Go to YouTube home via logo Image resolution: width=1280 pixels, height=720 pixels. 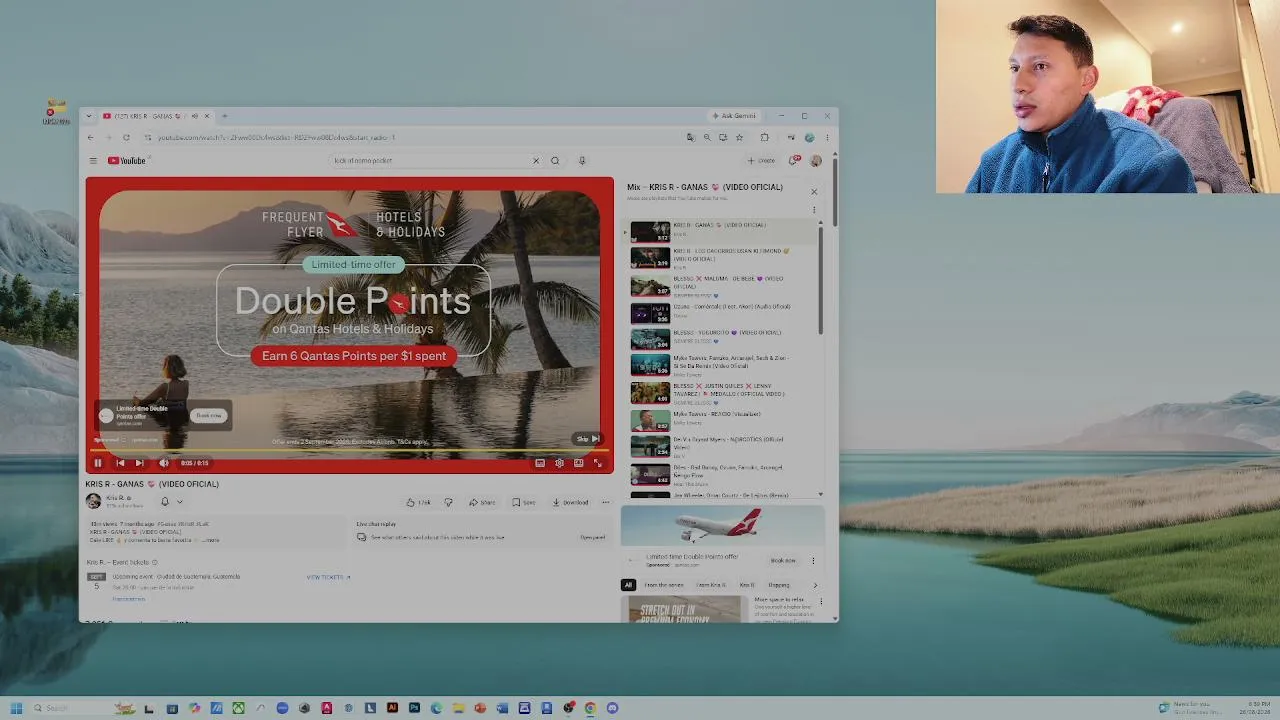pos(127,161)
